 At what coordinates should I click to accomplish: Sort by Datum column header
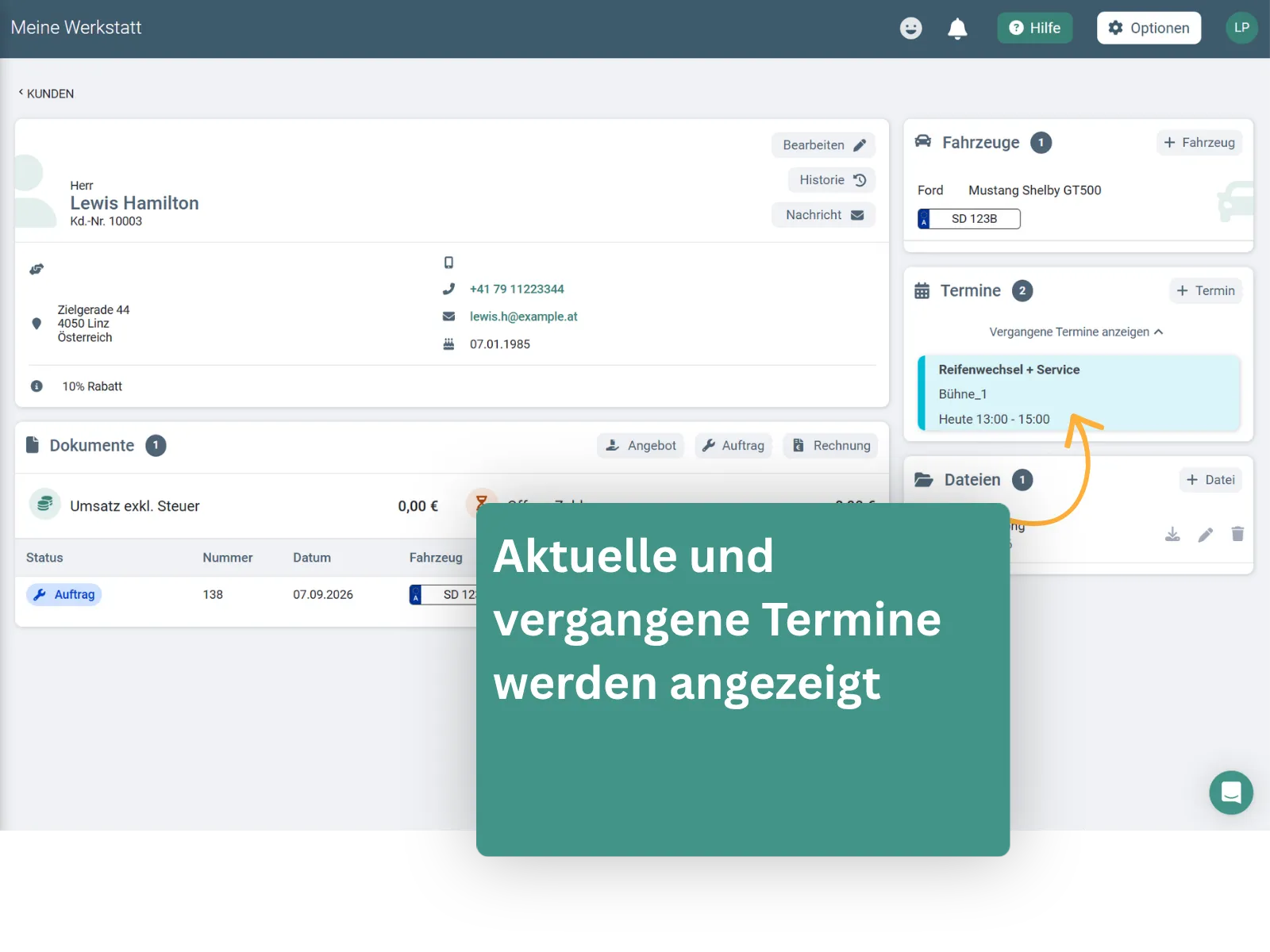(x=312, y=558)
